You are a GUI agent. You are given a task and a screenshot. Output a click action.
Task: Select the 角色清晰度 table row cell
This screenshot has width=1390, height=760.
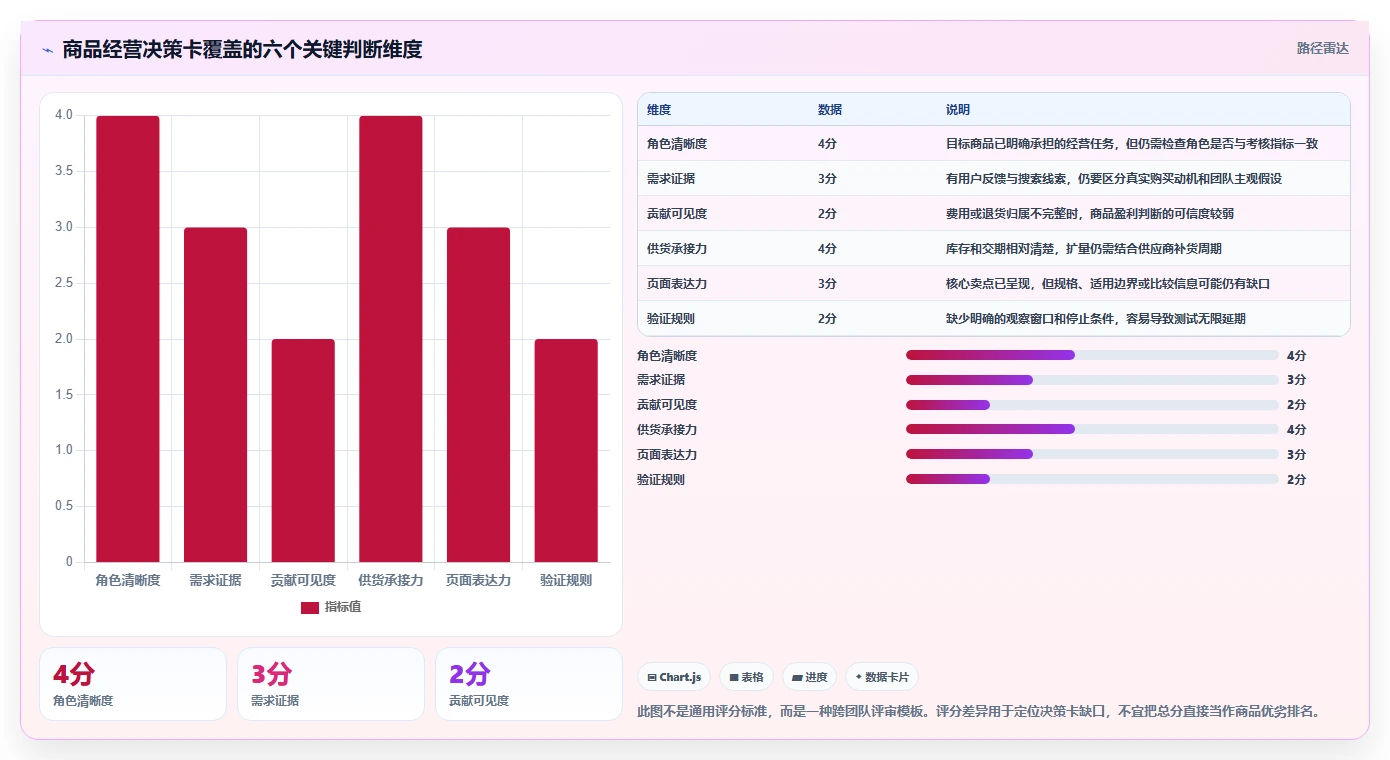(677, 144)
